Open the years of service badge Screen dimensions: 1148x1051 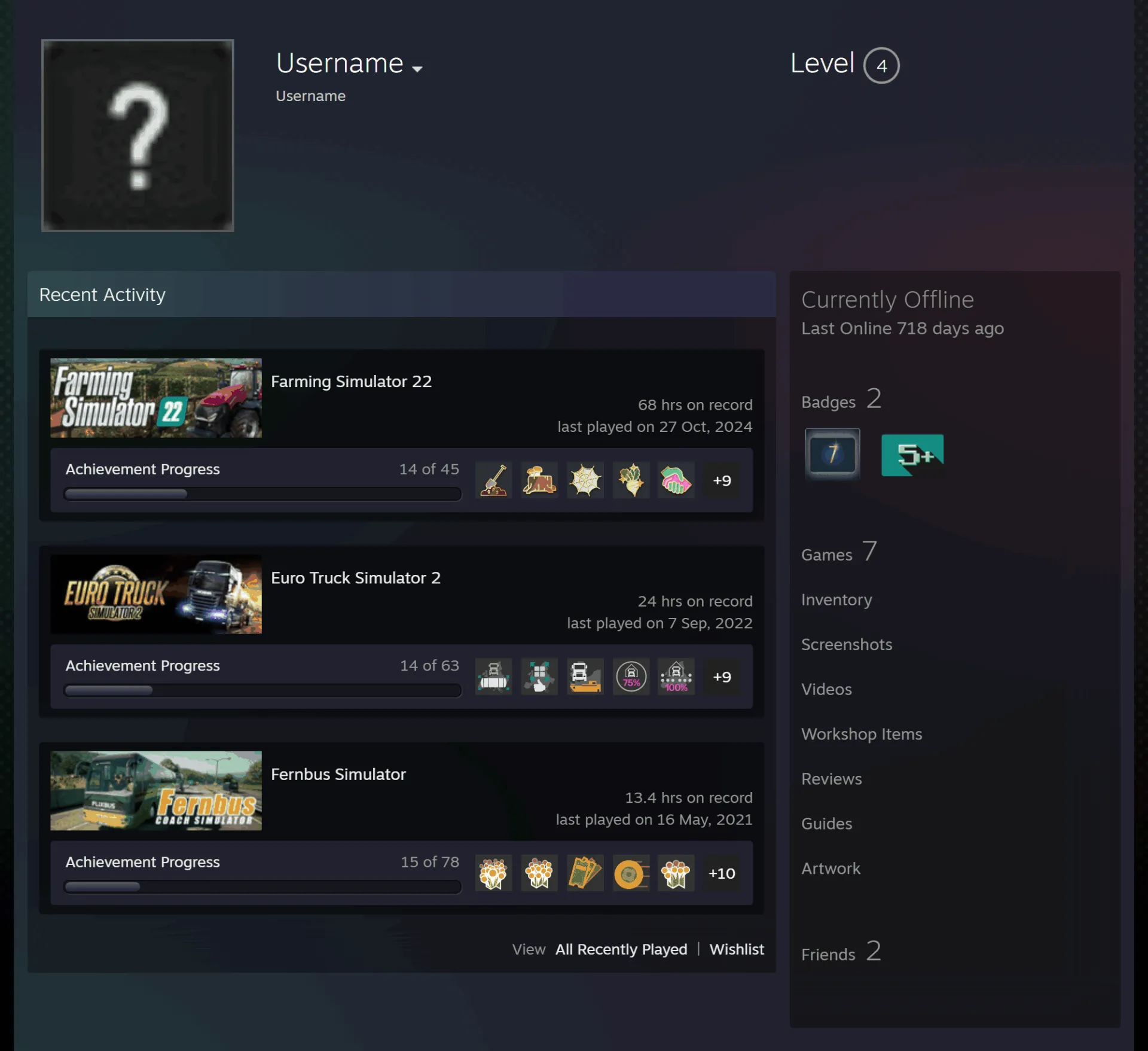coord(832,454)
